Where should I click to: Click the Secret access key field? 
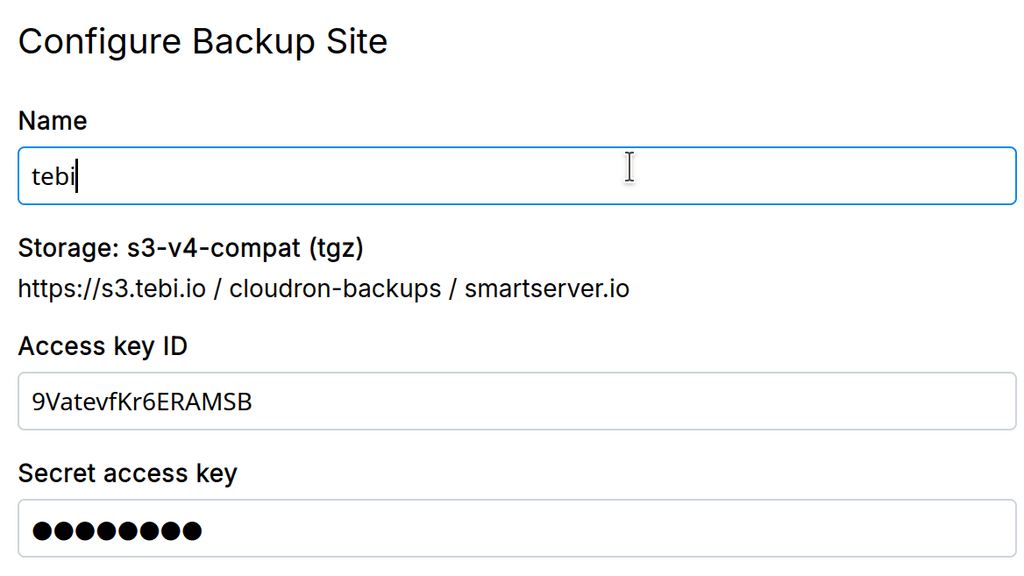(517, 529)
